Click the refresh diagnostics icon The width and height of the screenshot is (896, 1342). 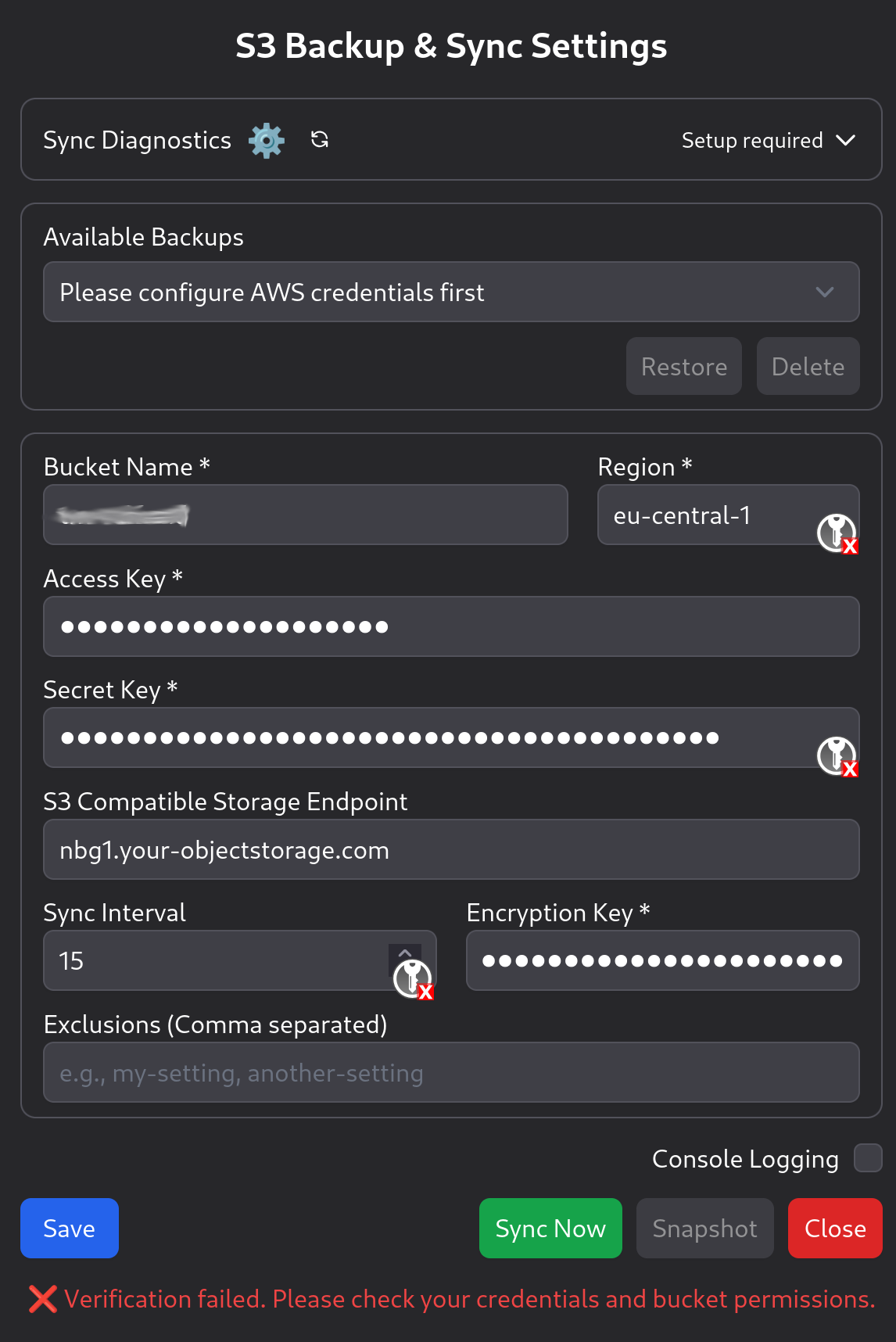[320, 140]
